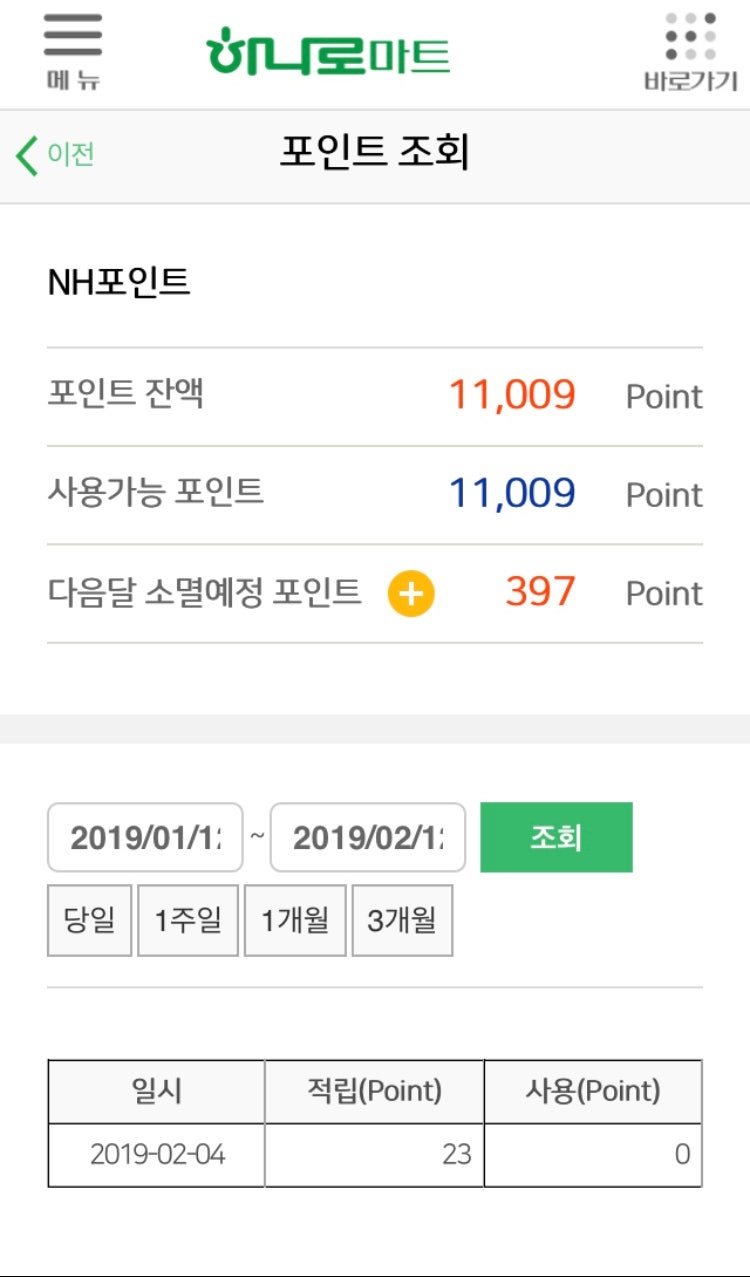Click the start date field 2019/01

[145, 838]
